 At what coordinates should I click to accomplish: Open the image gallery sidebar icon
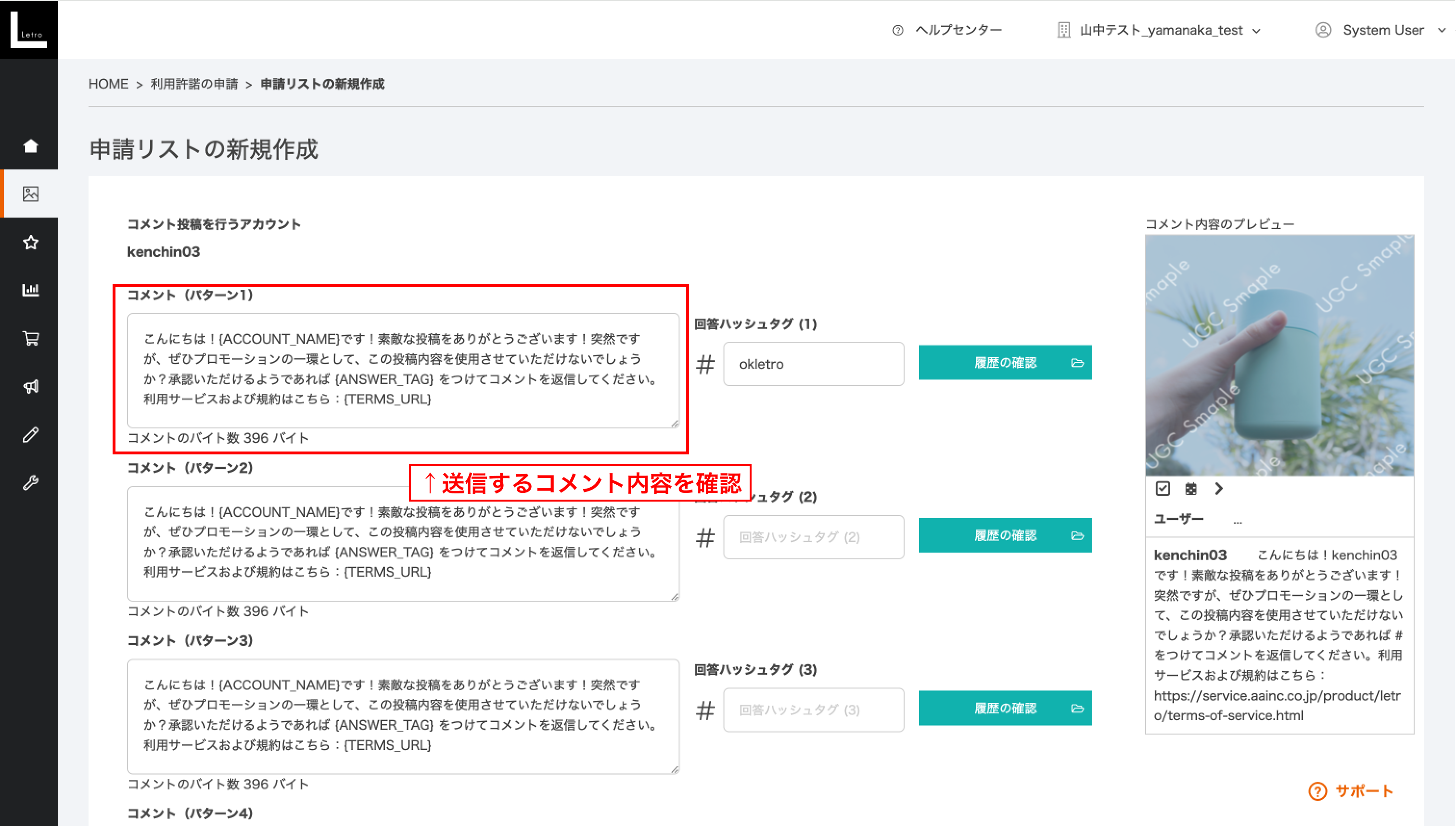(x=31, y=194)
